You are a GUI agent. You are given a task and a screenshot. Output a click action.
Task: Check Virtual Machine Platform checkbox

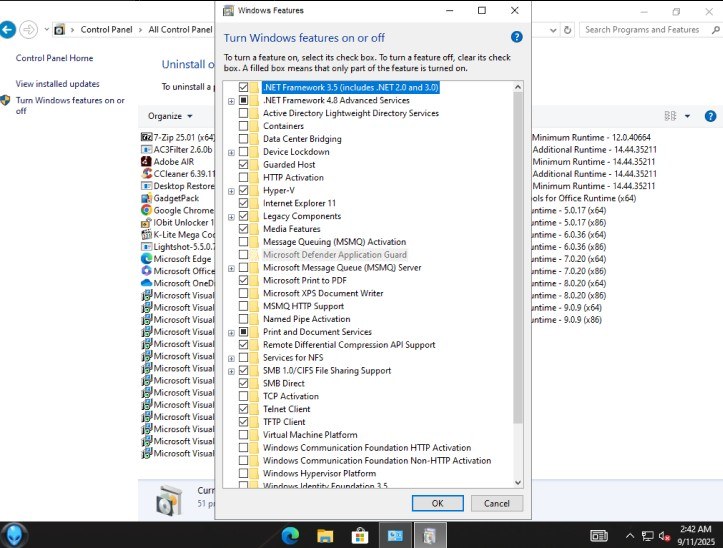tap(243, 435)
